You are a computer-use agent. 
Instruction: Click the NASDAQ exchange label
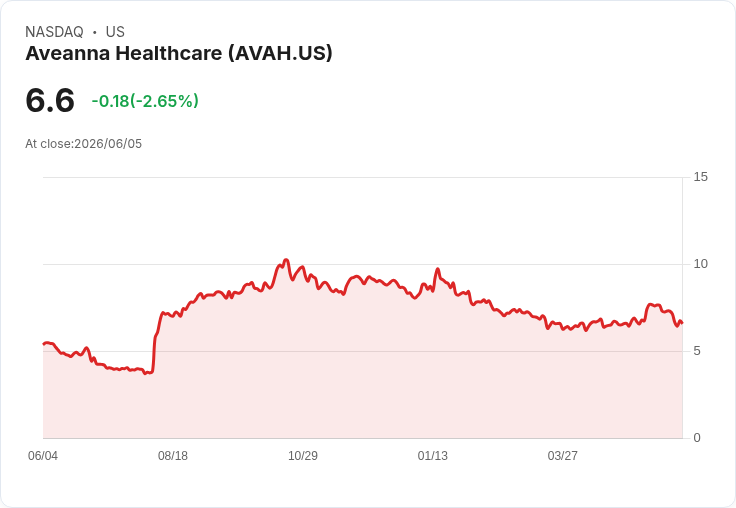54,32
